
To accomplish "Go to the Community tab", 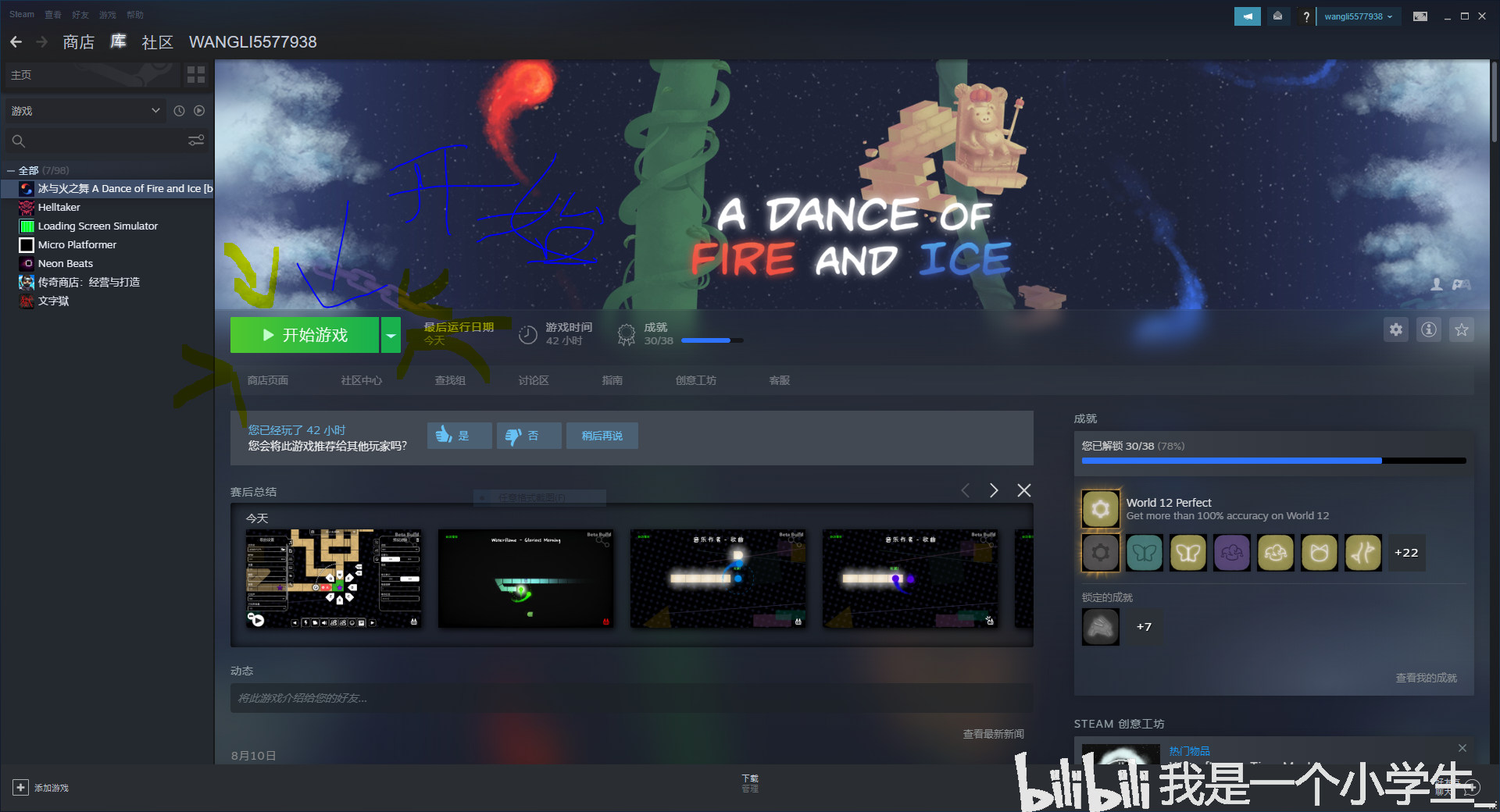I will pyautogui.click(x=157, y=42).
